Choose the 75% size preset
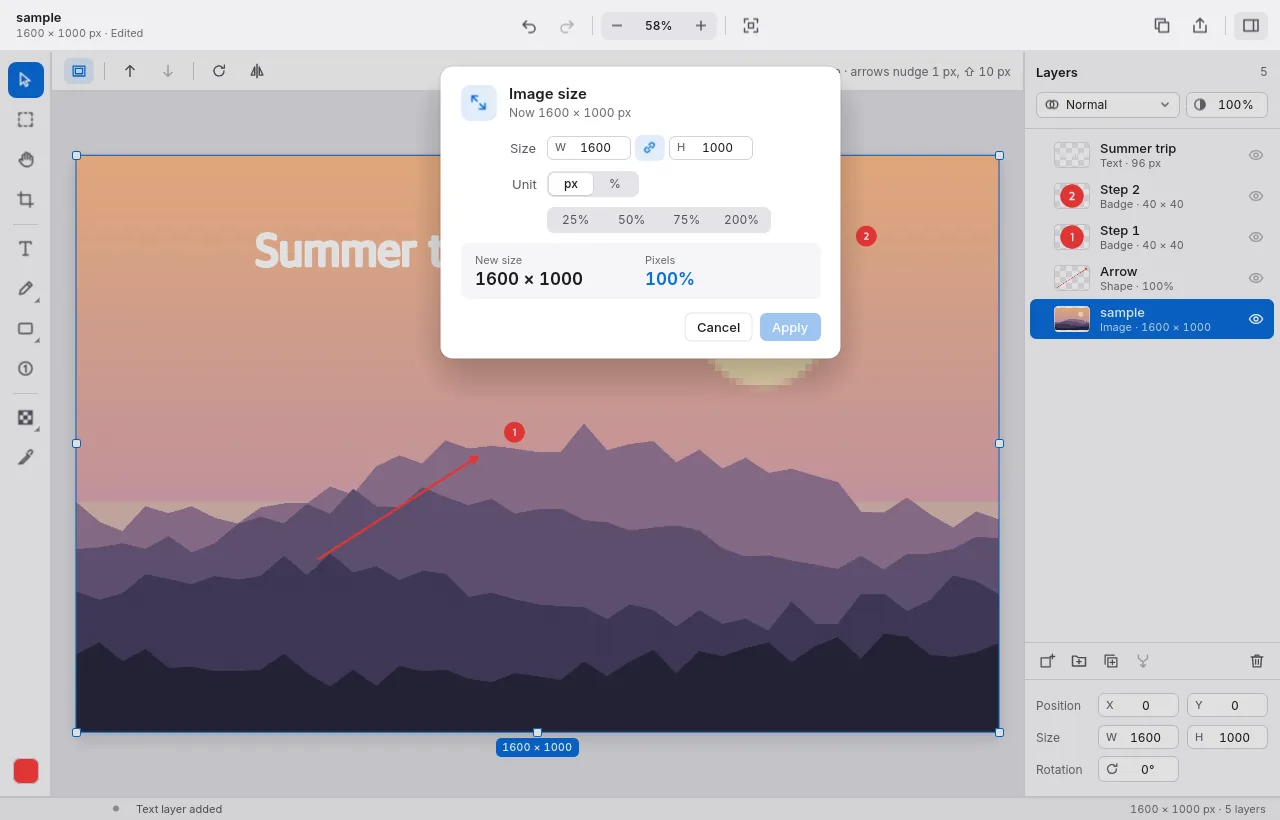This screenshot has height=820, width=1280. pyautogui.click(x=686, y=220)
